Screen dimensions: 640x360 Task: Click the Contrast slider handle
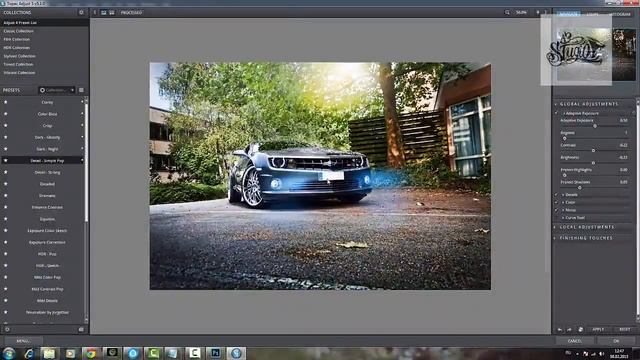click(x=593, y=151)
